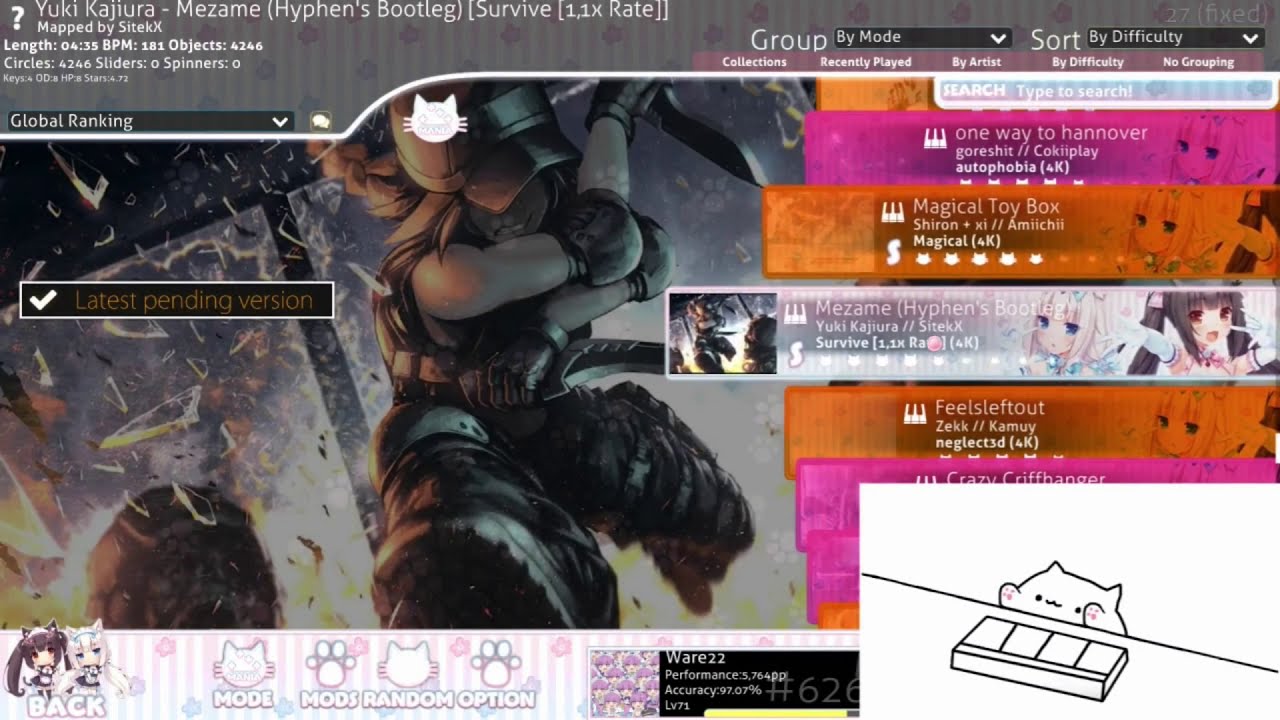
Task: Click the MODE cat icon button
Action: point(242,673)
